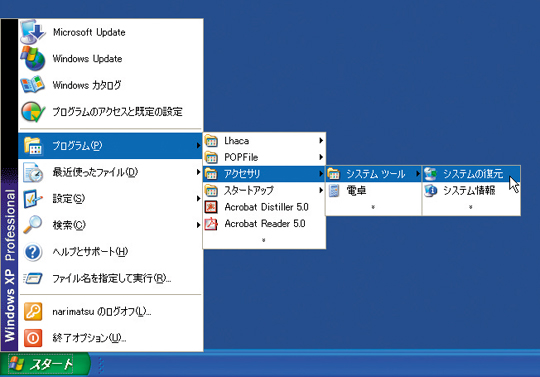Click the 電卓 calculator icon
This screenshot has height=377, width=540.
coord(334,190)
